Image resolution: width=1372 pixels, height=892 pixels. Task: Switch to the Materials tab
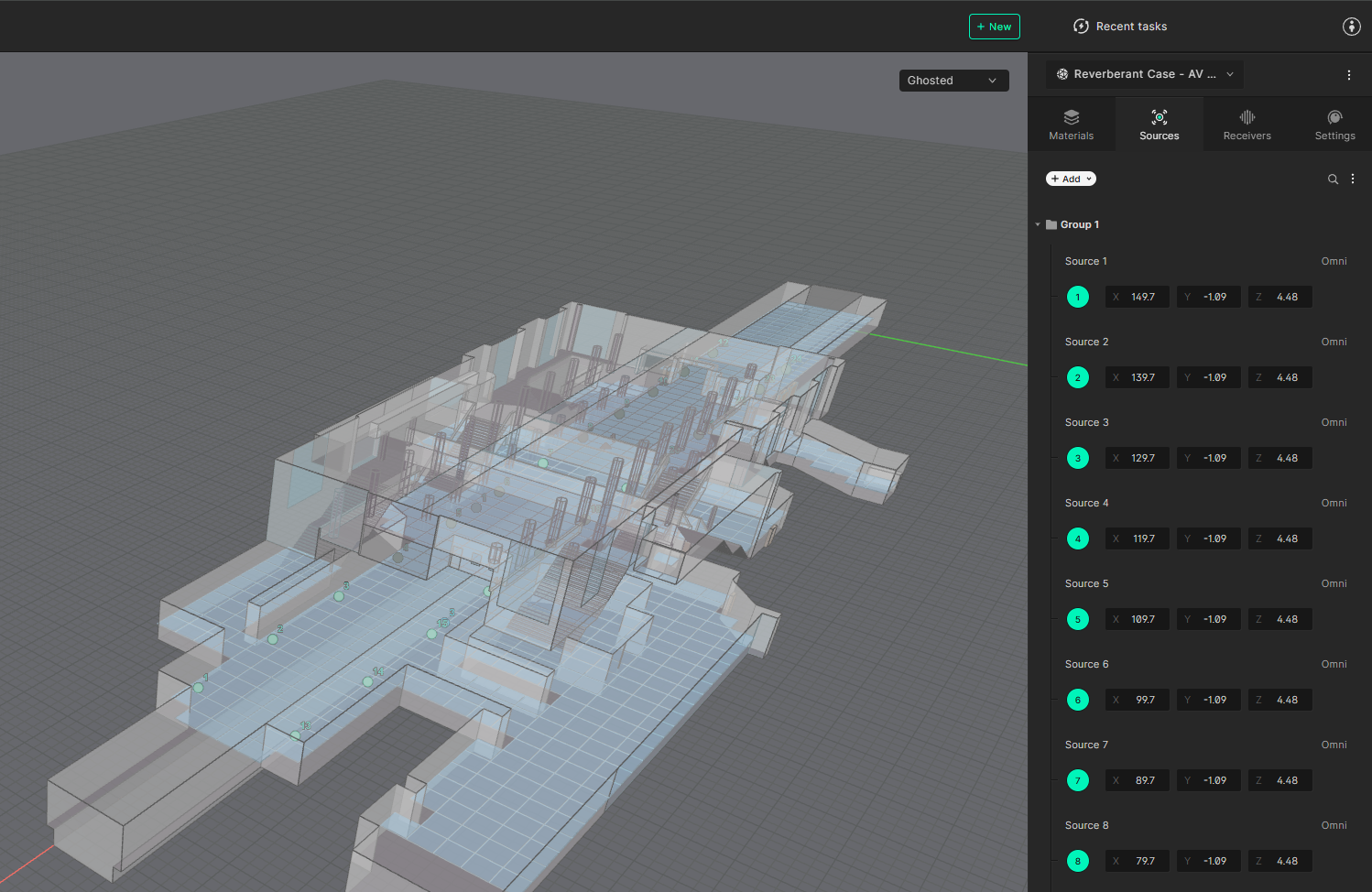1071,125
